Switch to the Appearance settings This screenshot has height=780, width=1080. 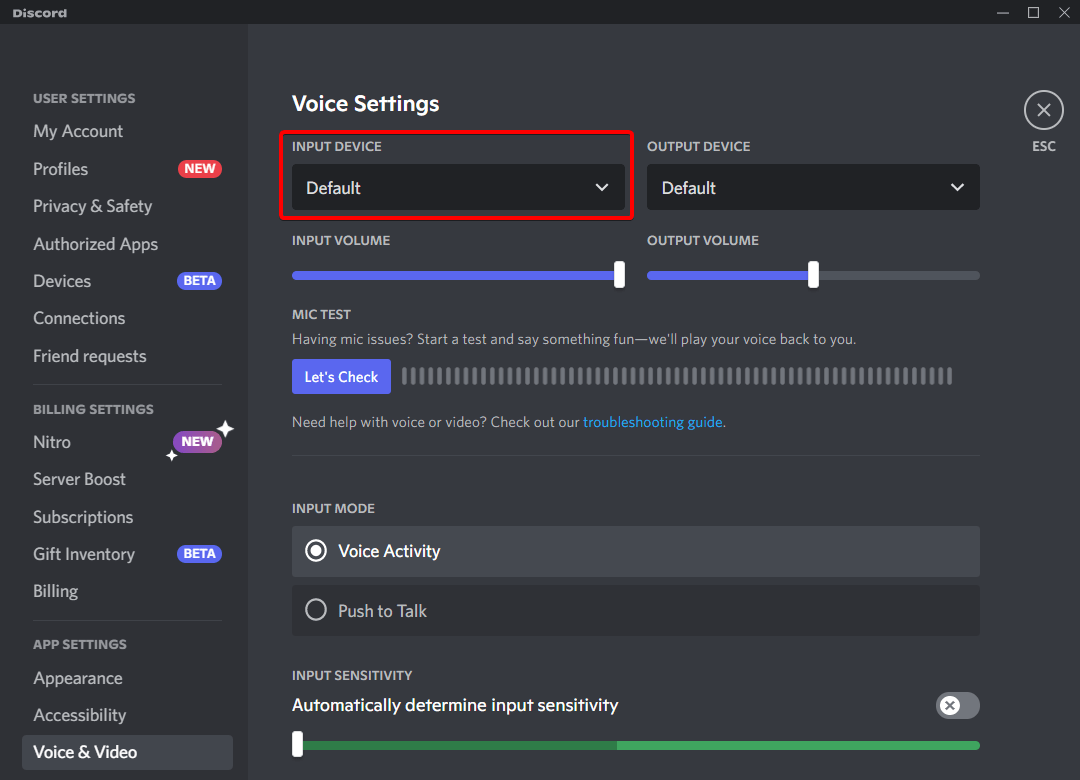coord(77,678)
